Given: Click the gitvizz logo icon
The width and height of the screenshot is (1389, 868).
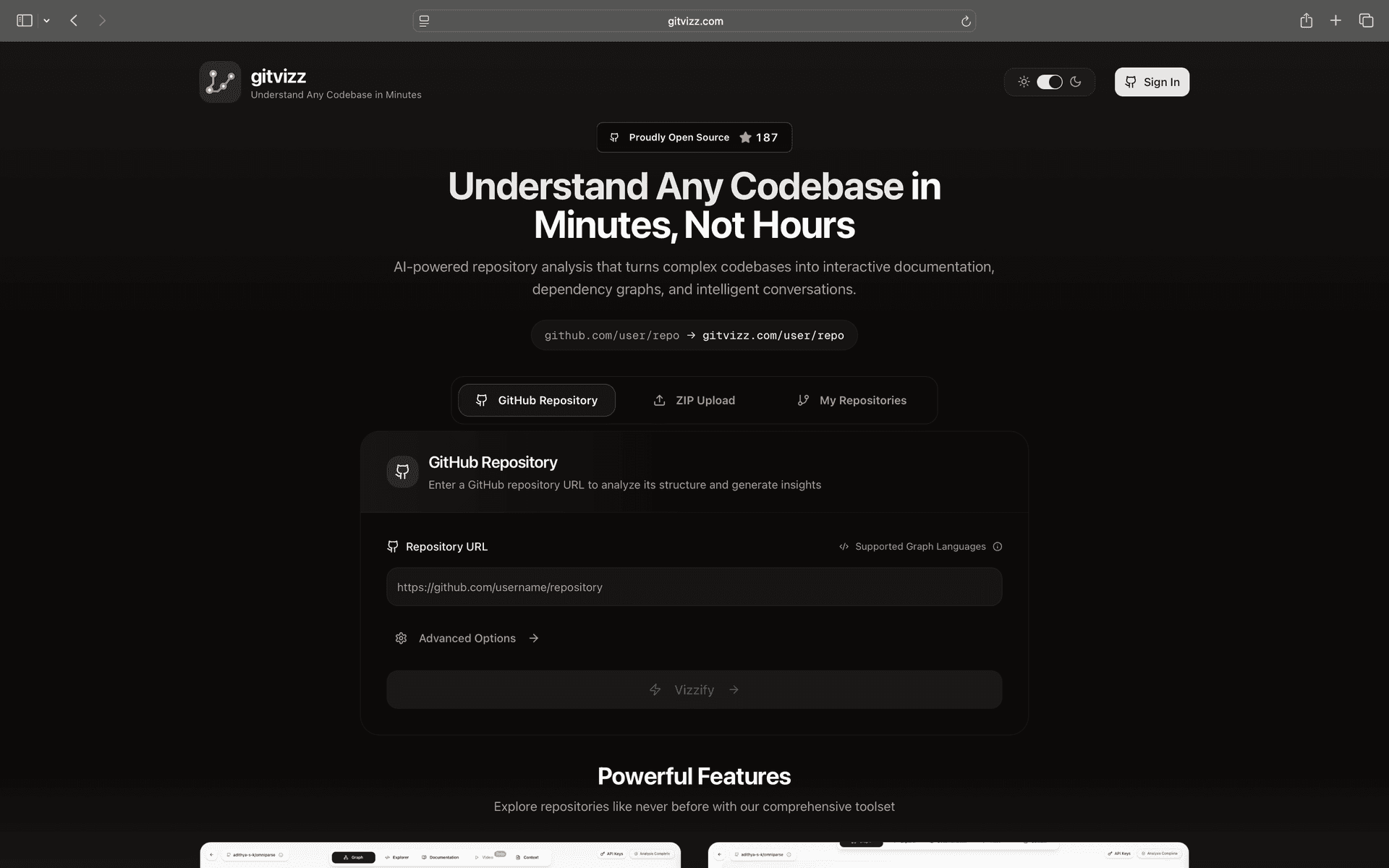Looking at the screenshot, I should [220, 82].
